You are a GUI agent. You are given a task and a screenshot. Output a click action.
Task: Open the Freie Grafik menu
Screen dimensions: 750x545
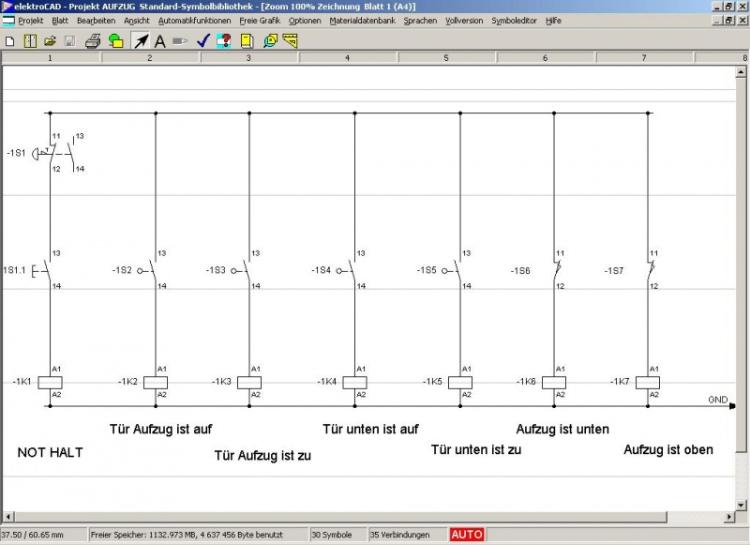click(260, 20)
